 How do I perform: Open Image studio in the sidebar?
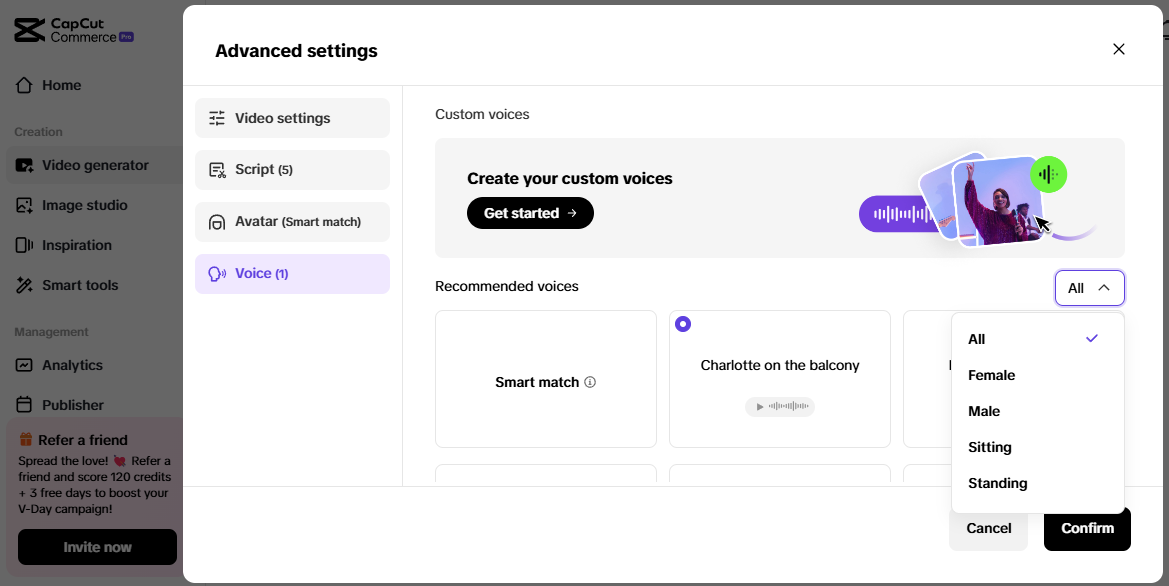[x=94, y=205]
